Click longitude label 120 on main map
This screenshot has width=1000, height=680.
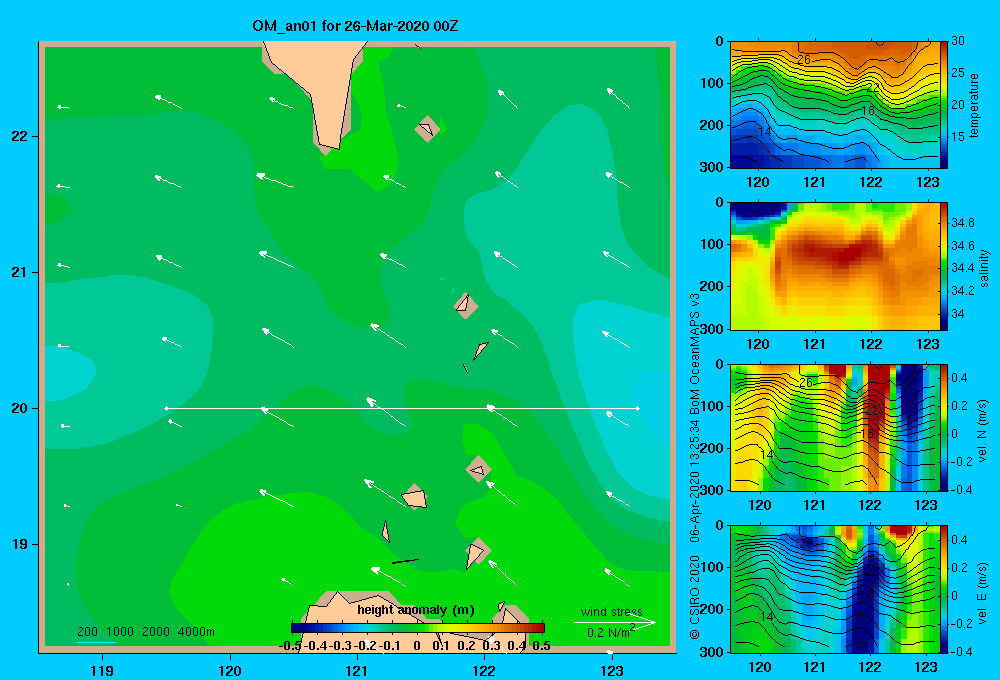click(230, 670)
